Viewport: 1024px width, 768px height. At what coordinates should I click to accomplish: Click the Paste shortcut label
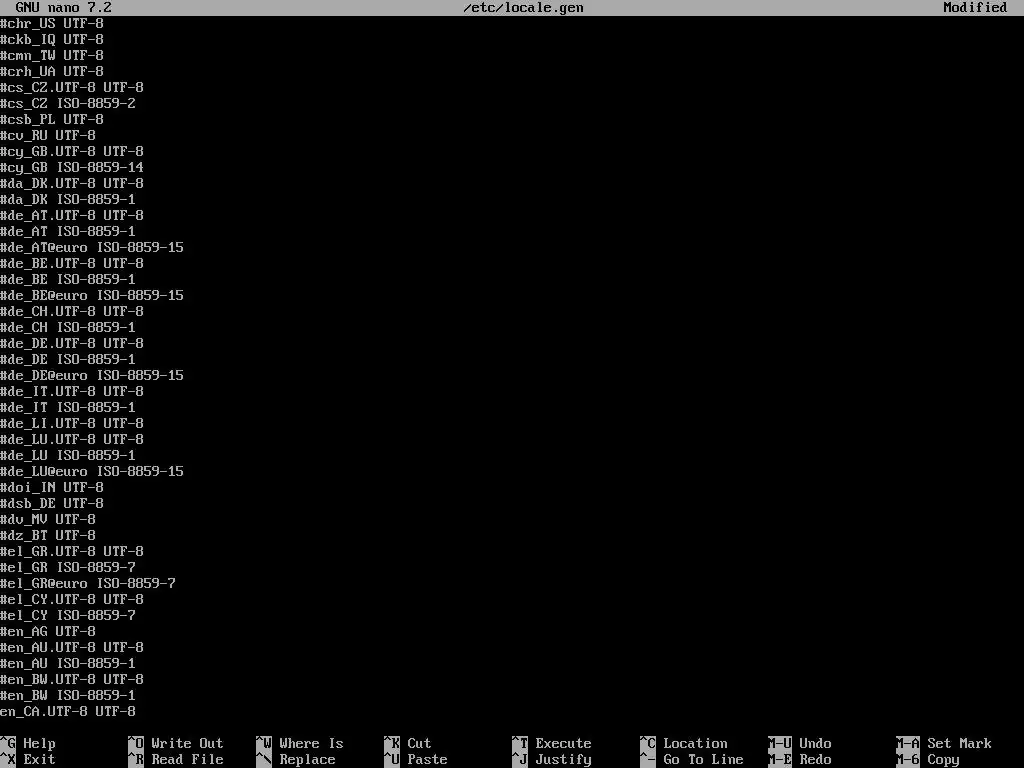(x=427, y=760)
